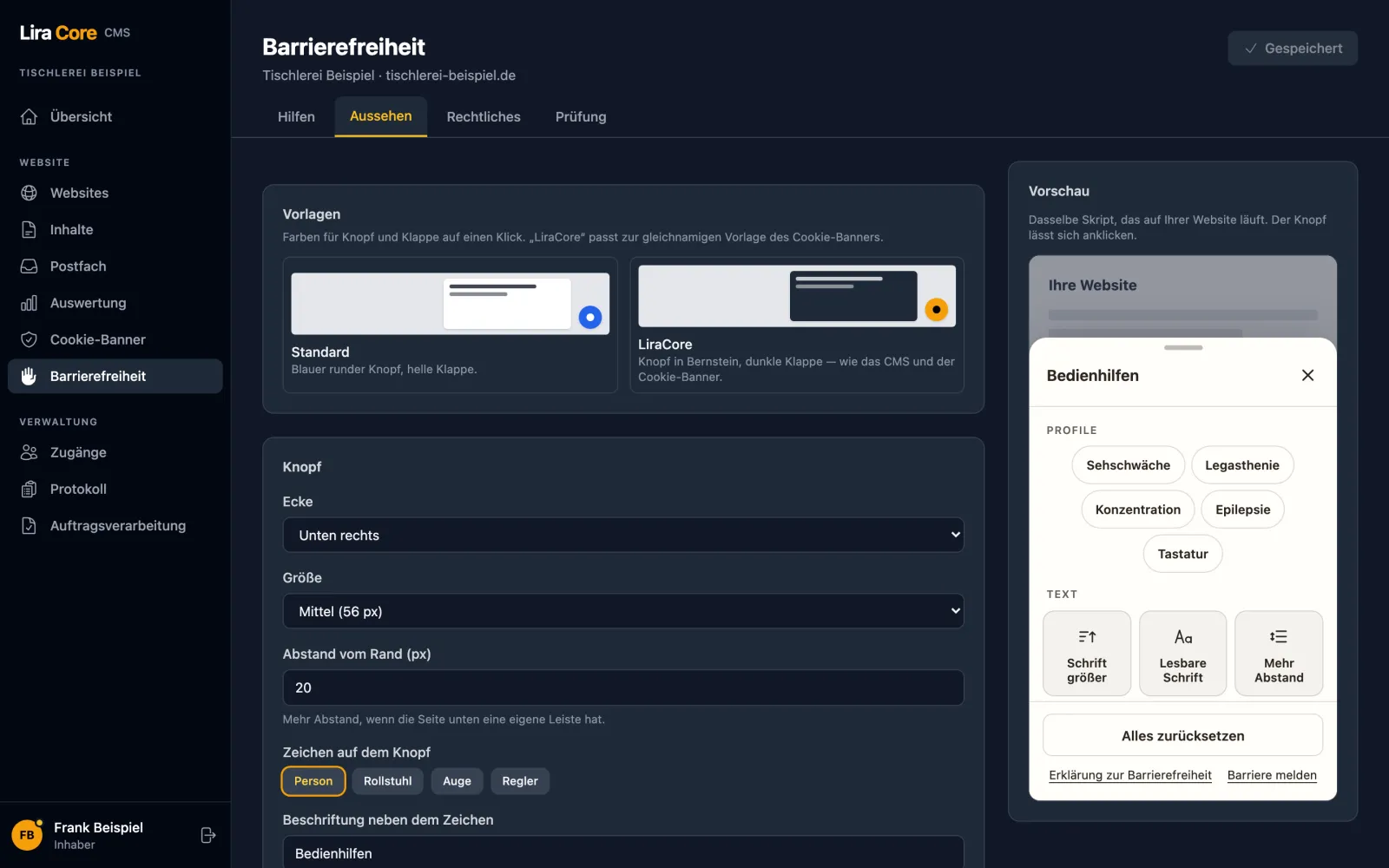Switch to the Rechtliches tab
1389x868 pixels.
(484, 117)
